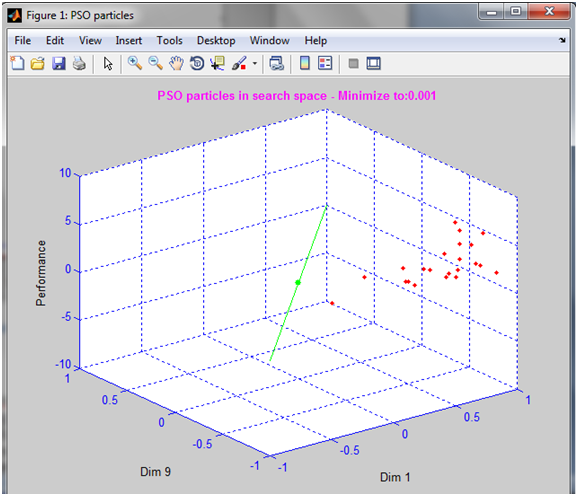Activate the Zoom In magnifier tool
This screenshot has height=496, width=578.
(x=135, y=63)
